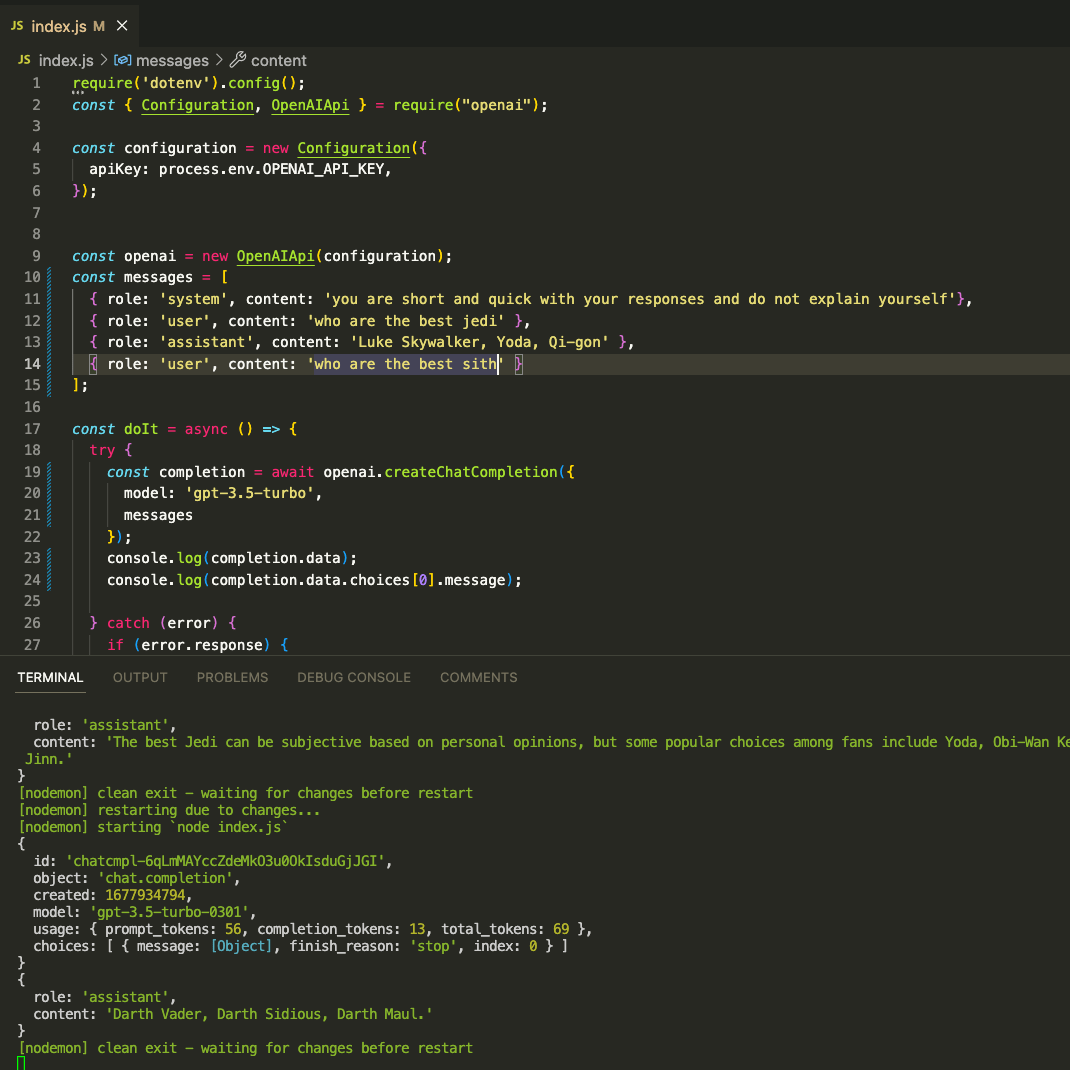Image resolution: width=1070 pixels, height=1070 pixels.
Task: Select the TERMINAL tab
Action: [x=50, y=677]
